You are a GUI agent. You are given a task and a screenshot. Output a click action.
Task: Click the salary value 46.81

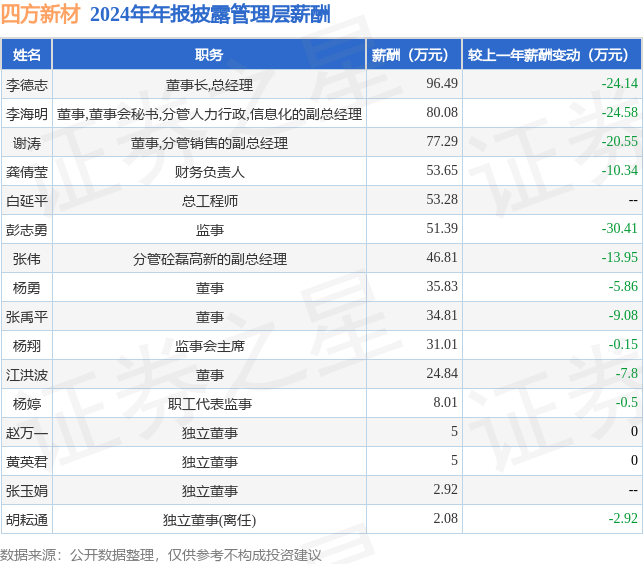(442, 258)
